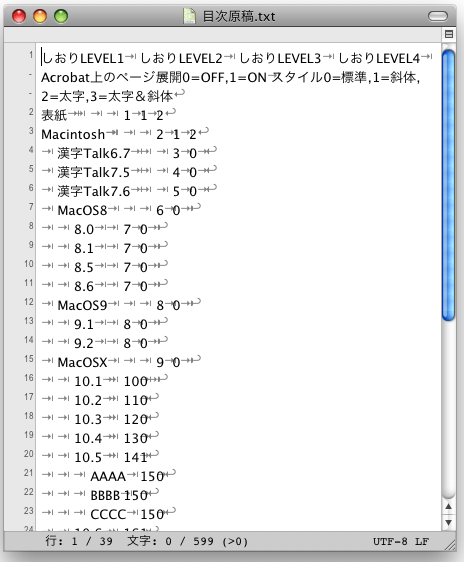Click 漢字Talk7.5 text on line 5
Image resolution: width=464 pixels, height=562 pixels.
pyautogui.click(x=94, y=172)
